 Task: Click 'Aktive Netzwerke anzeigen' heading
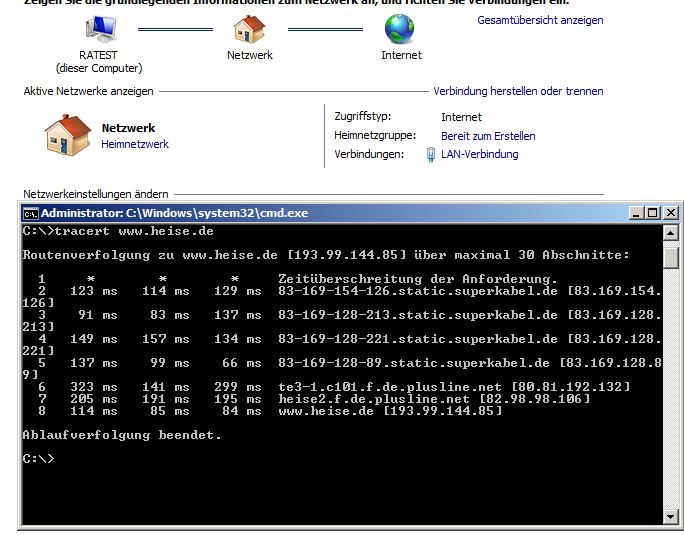pyautogui.click(x=89, y=91)
